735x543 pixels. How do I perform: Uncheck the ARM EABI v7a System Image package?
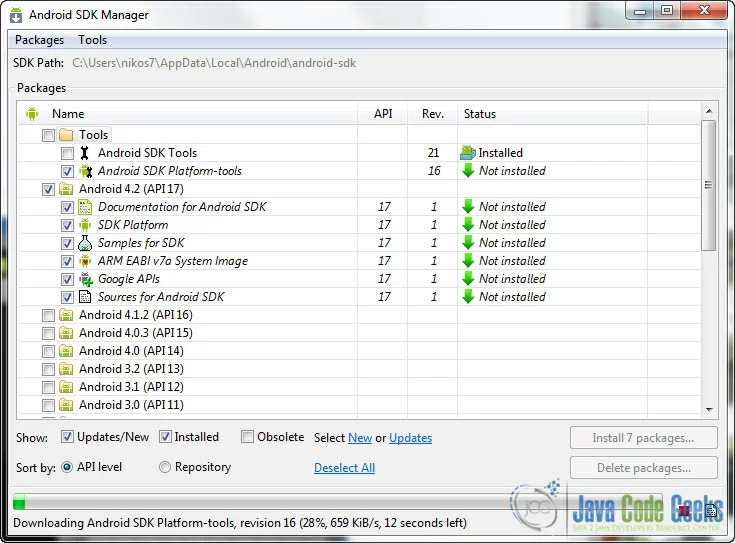[x=68, y=262]
